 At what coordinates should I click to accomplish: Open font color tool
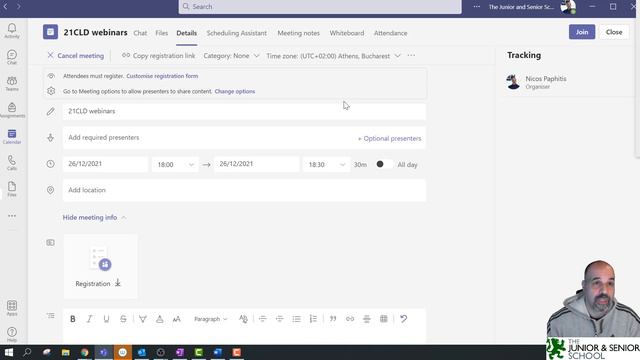tap(160, 319)
